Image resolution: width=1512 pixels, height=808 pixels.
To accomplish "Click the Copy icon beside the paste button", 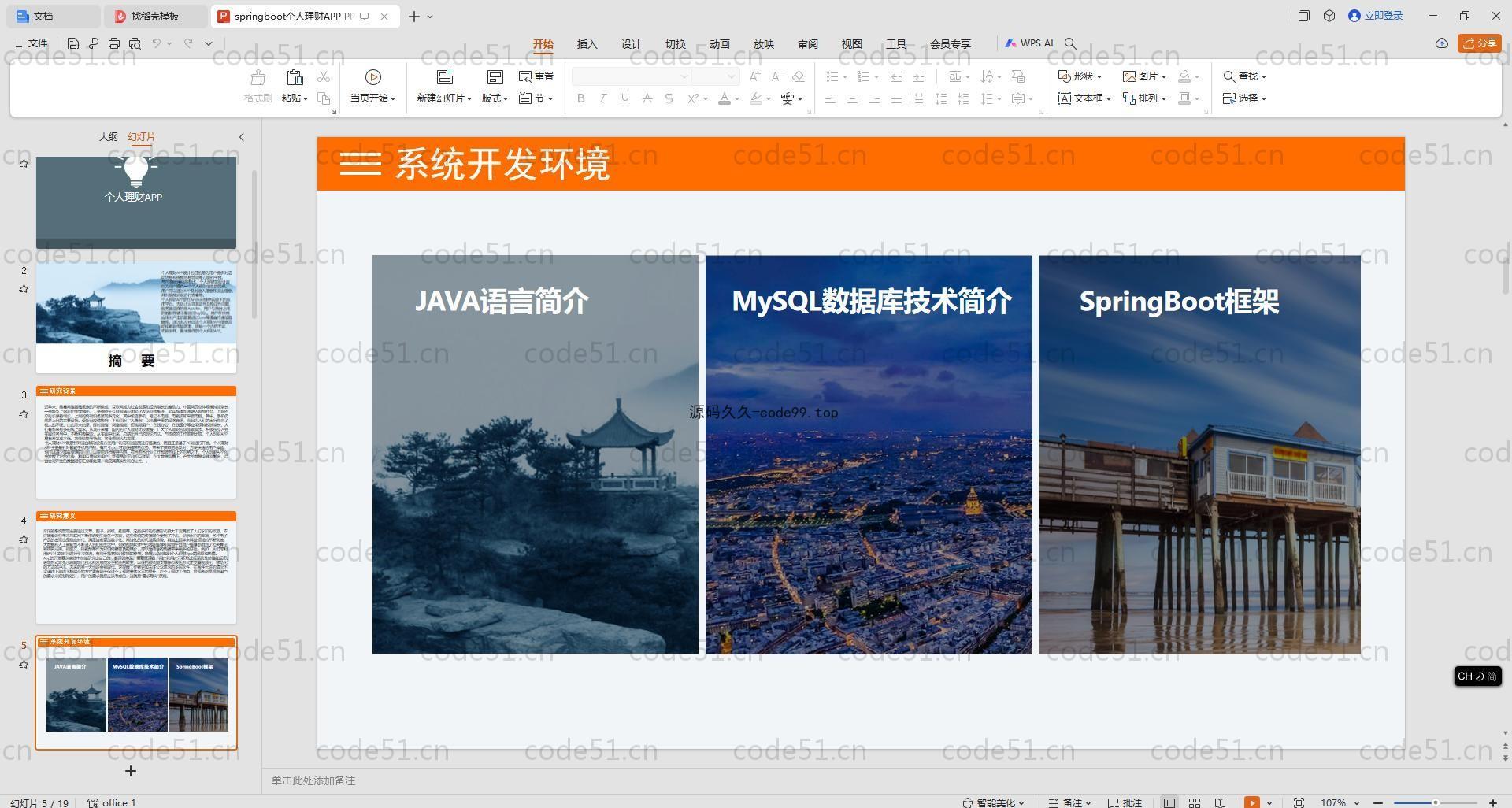I will pos(324,98).
